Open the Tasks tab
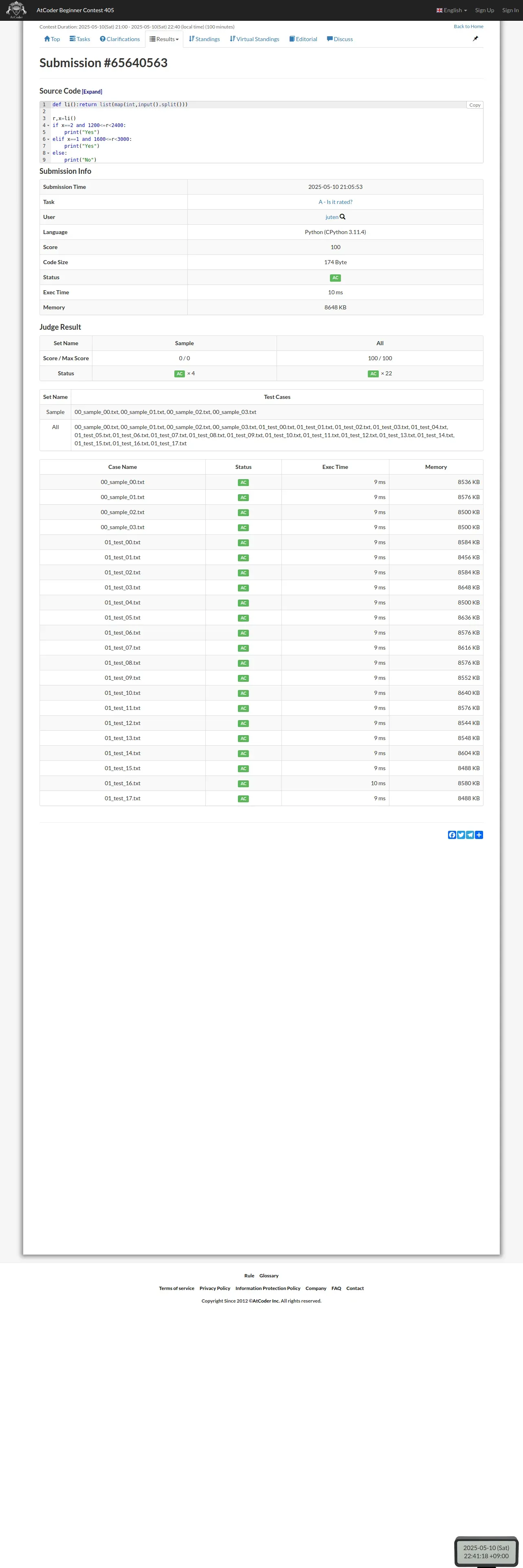 (x=80, y=39)
